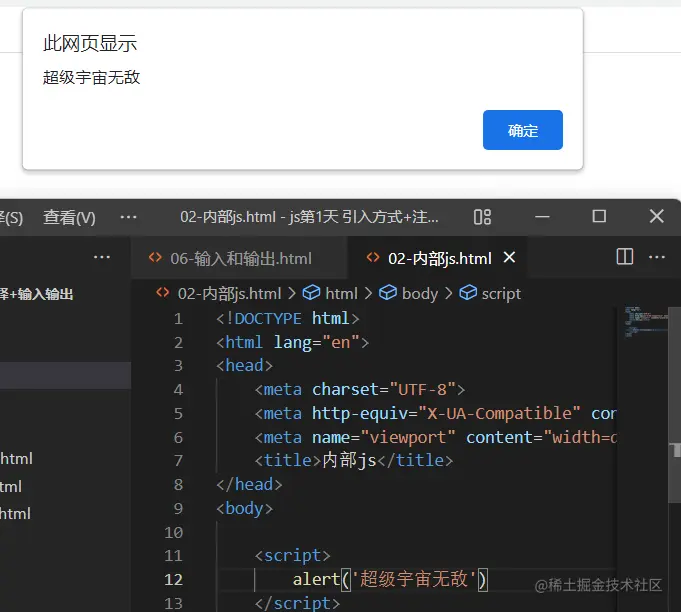Click the alert message text 超级宇宙无敌
This screenshot has height=612, width=681.
point(92,77)
